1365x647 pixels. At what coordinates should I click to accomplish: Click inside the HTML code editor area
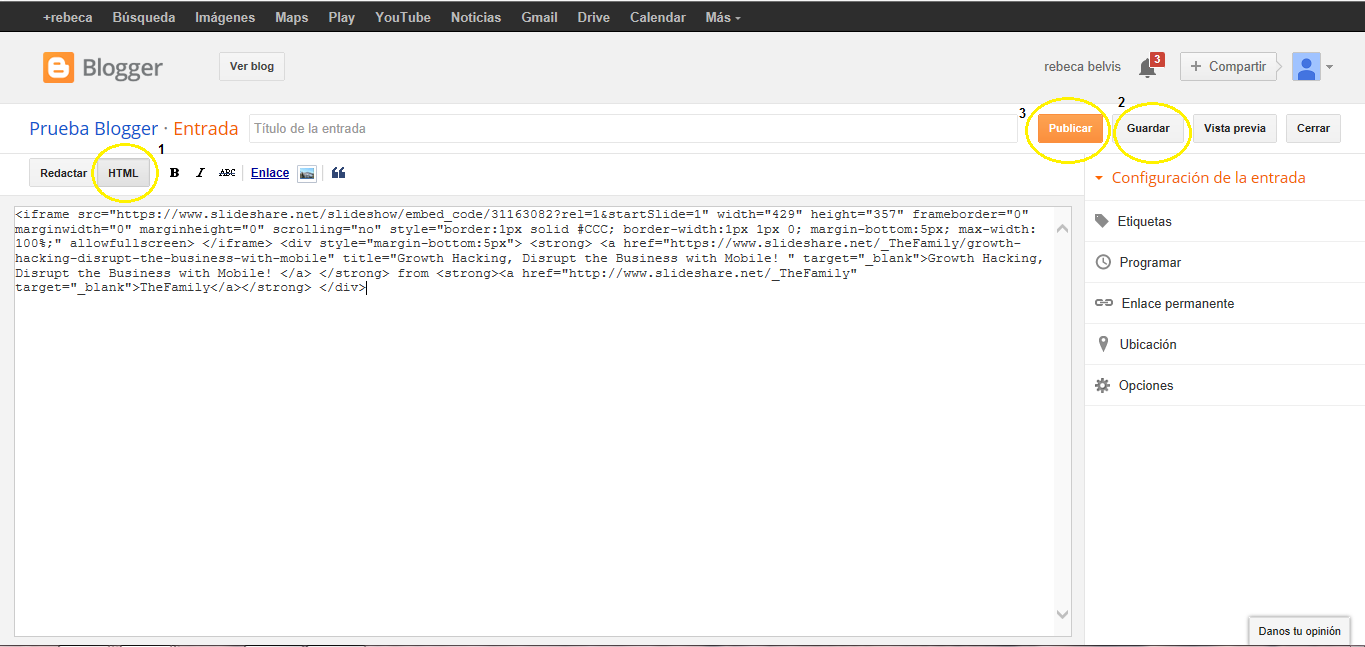point(535,421)
